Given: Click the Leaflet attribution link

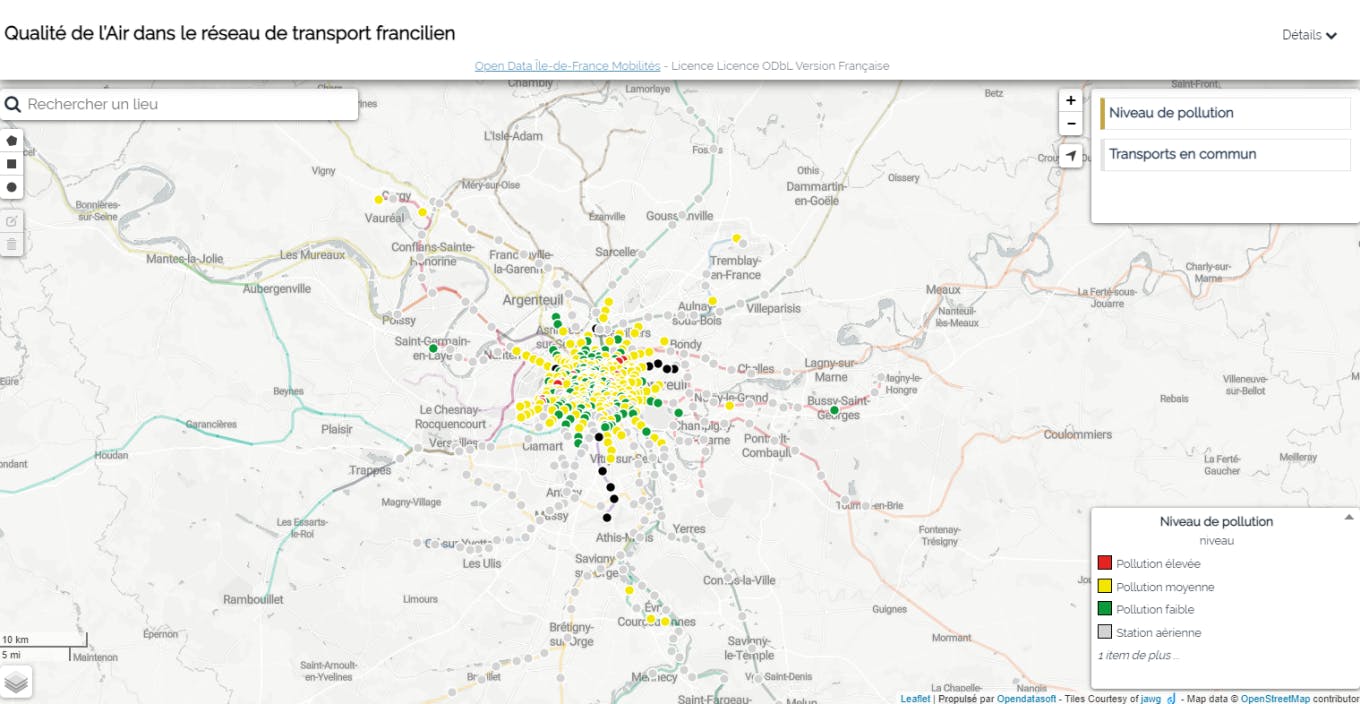Looking at the screenshot, I should click(x=915, y=698).
